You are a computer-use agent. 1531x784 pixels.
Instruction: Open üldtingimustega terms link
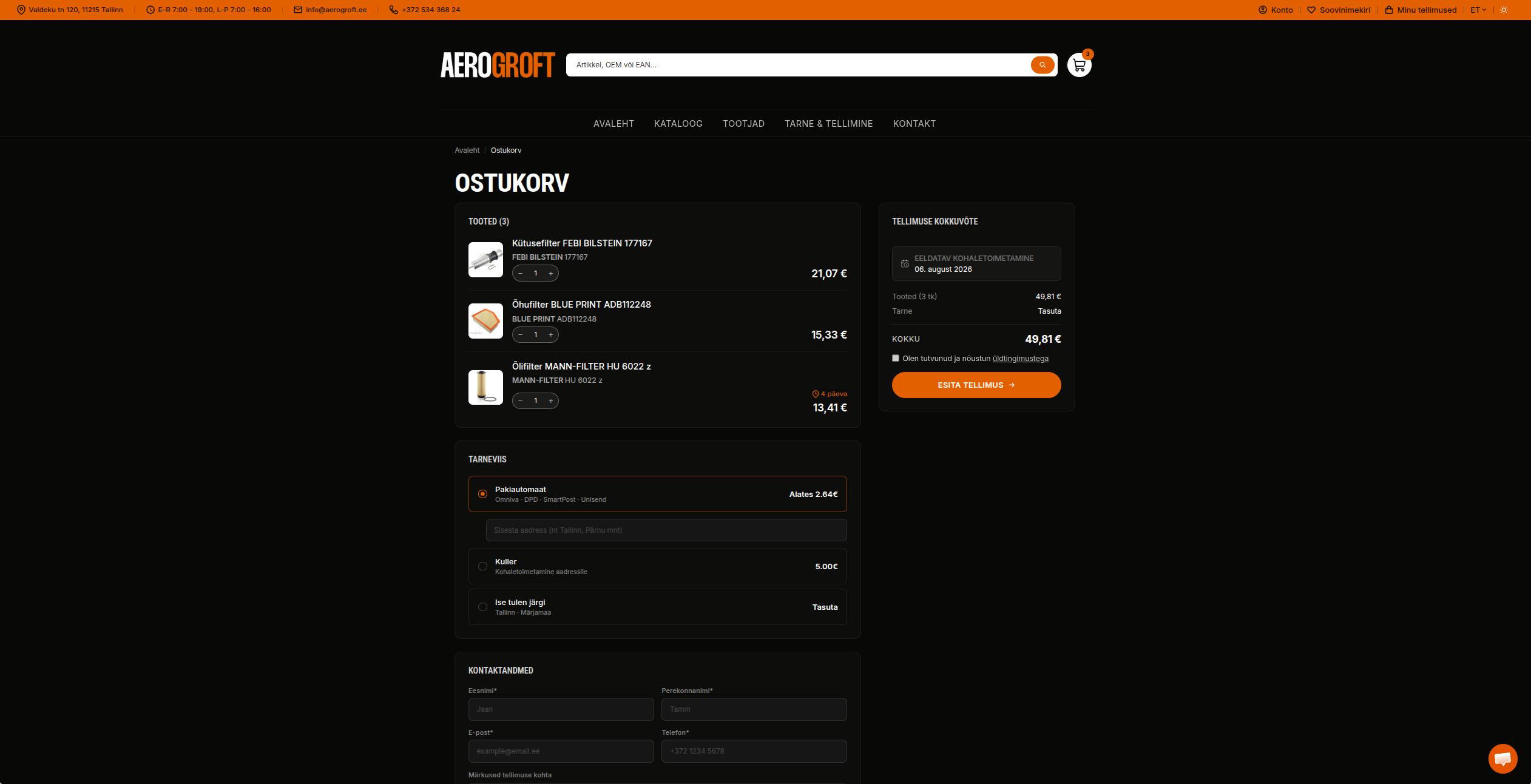(1020, 359)
